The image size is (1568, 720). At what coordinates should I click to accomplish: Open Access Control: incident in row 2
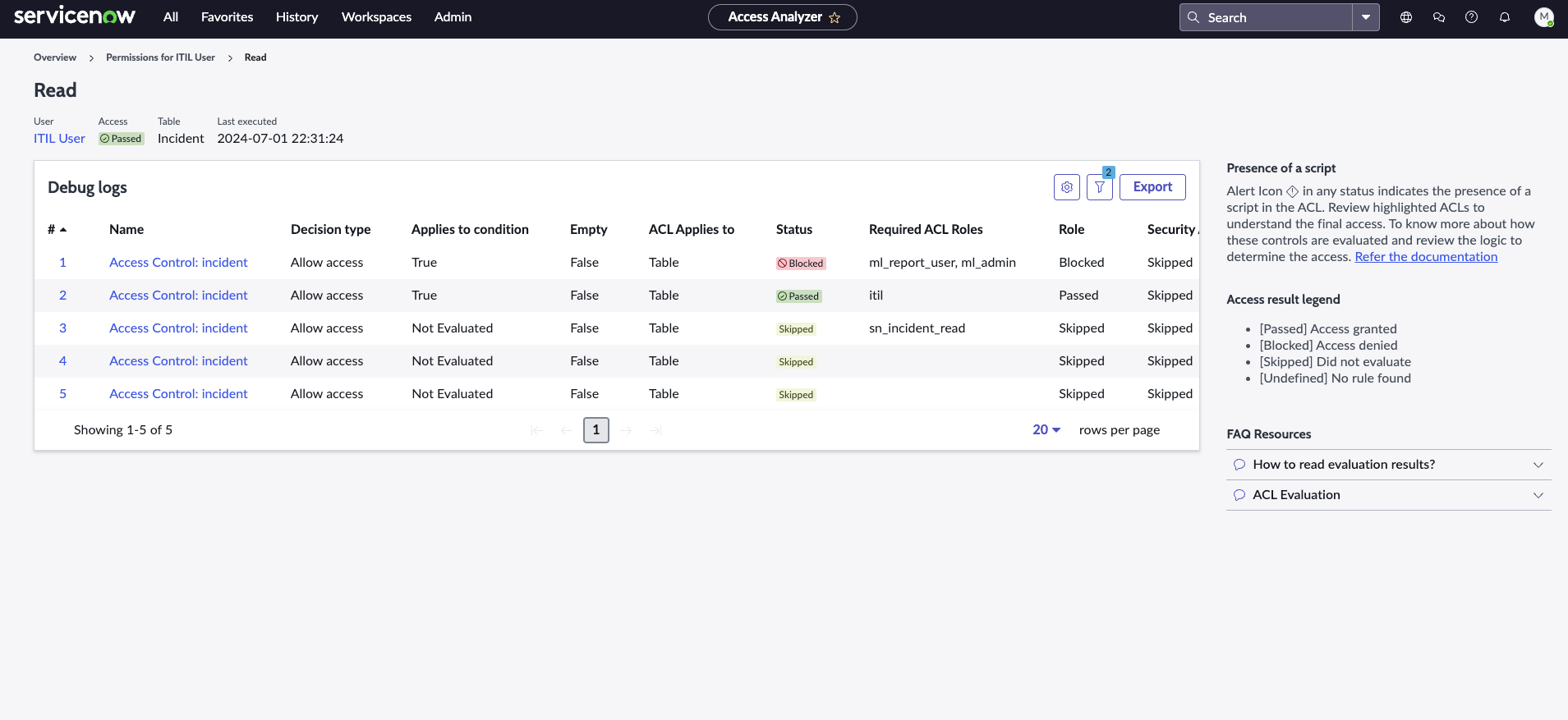coord(178,296)
